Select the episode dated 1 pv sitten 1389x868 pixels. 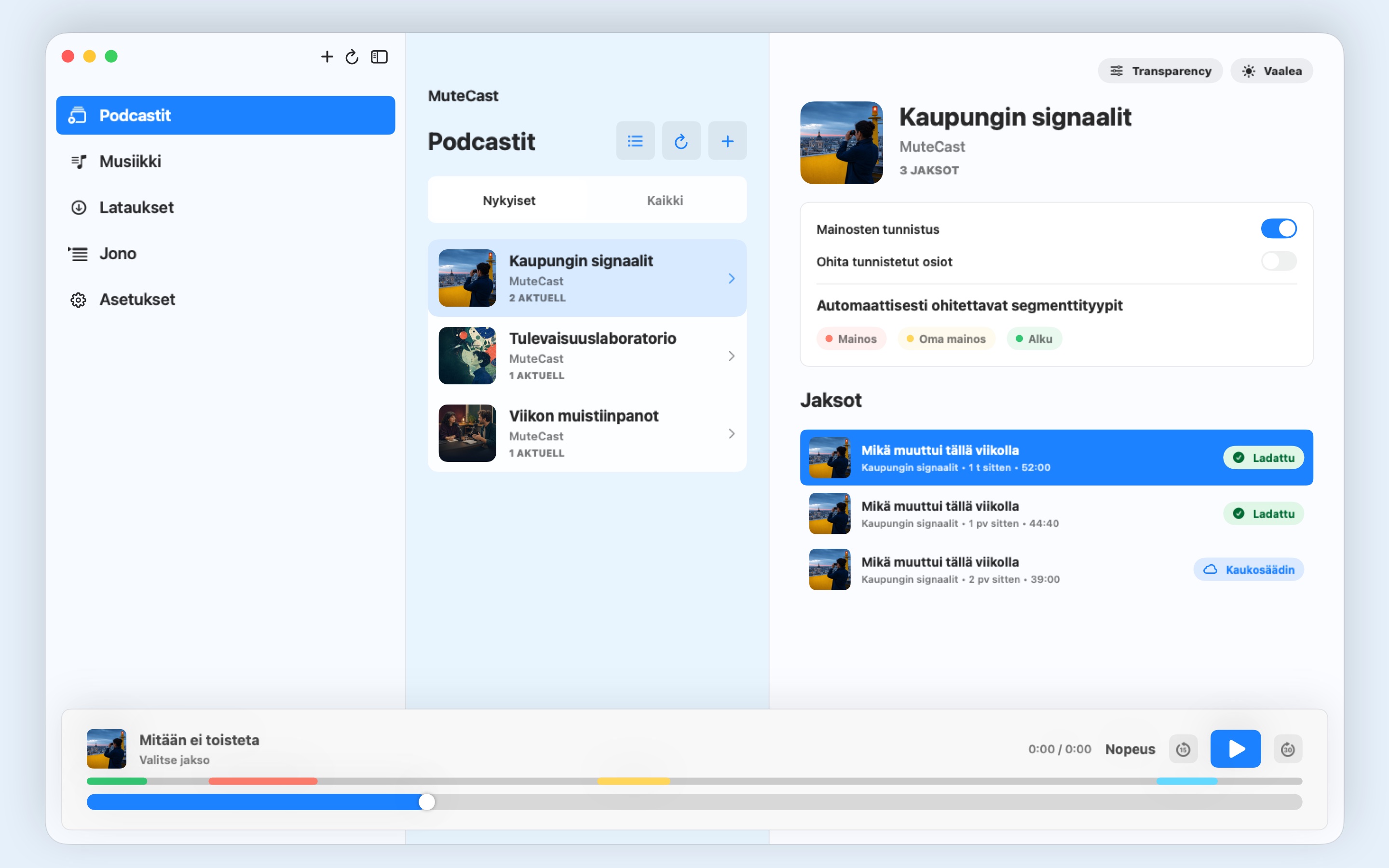[1056, 513]
